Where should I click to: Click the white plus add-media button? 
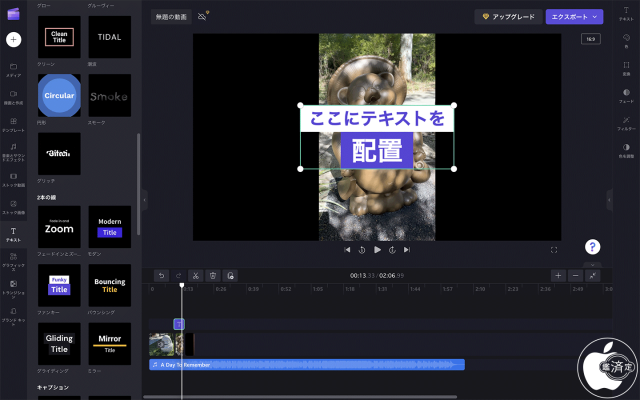[13, 40]
